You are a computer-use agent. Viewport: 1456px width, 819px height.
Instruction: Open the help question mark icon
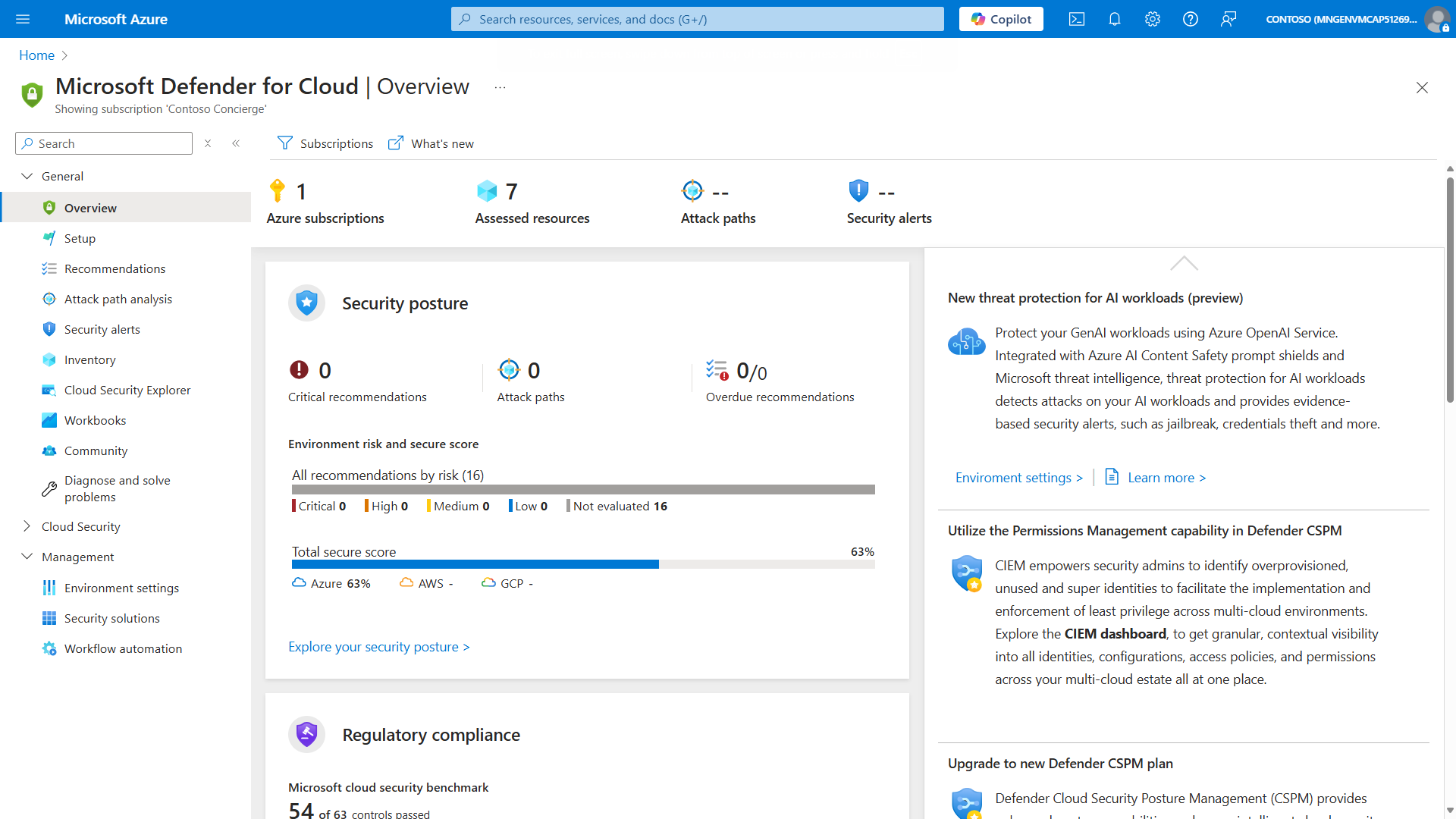tap(1191, 19)
